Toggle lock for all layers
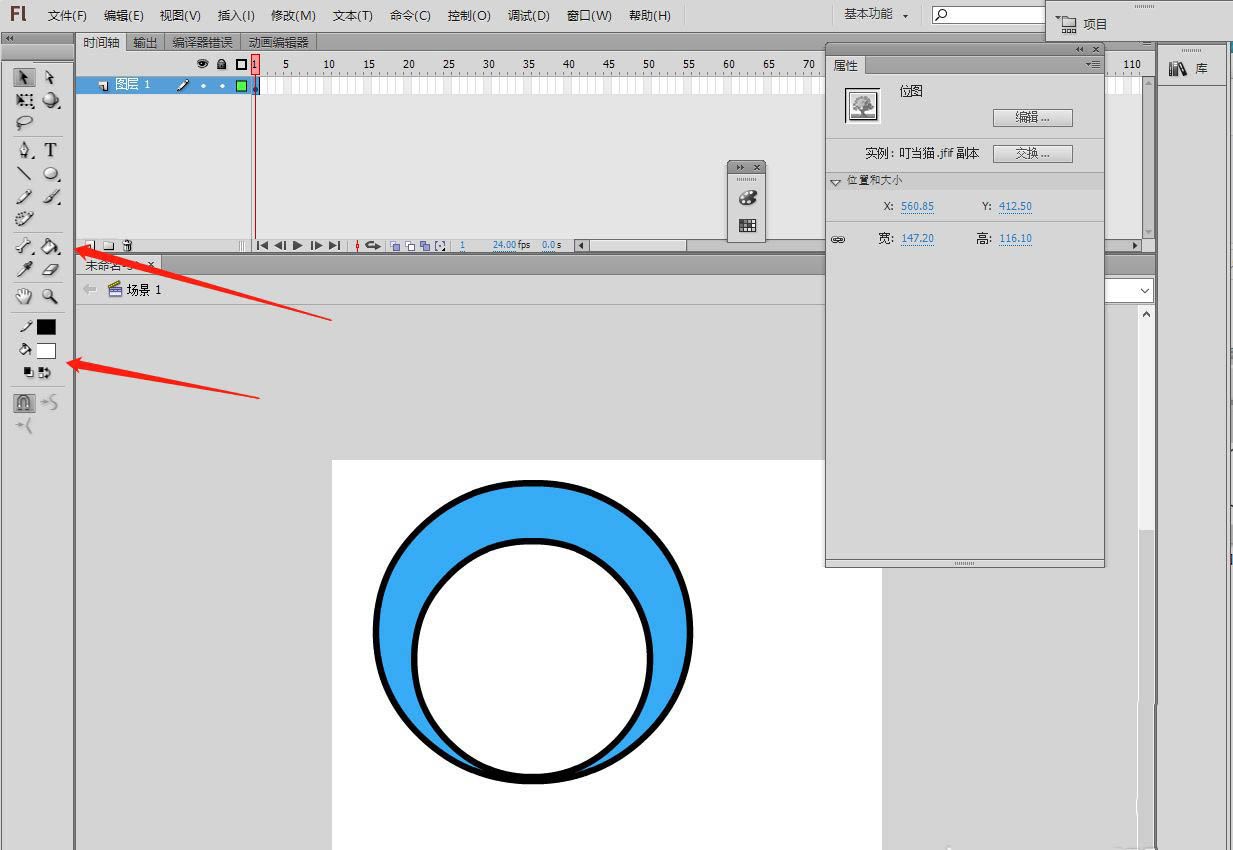 pos(221,64)
